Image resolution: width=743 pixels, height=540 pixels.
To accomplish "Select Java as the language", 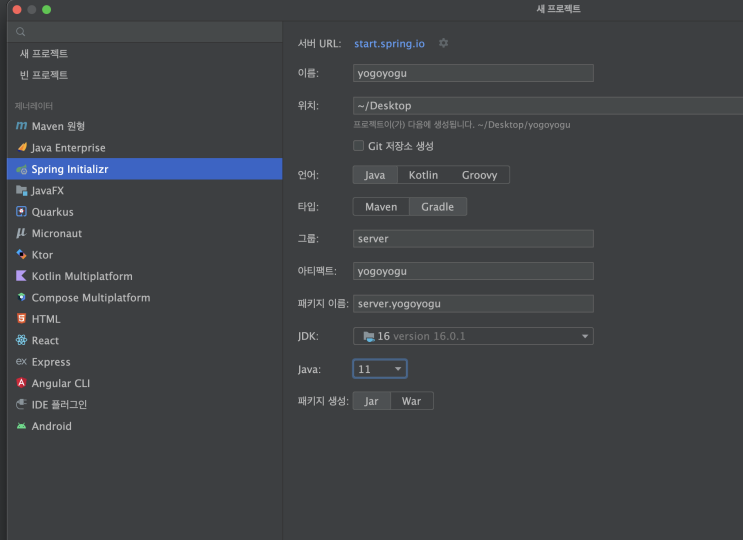I will pos(375,175).
